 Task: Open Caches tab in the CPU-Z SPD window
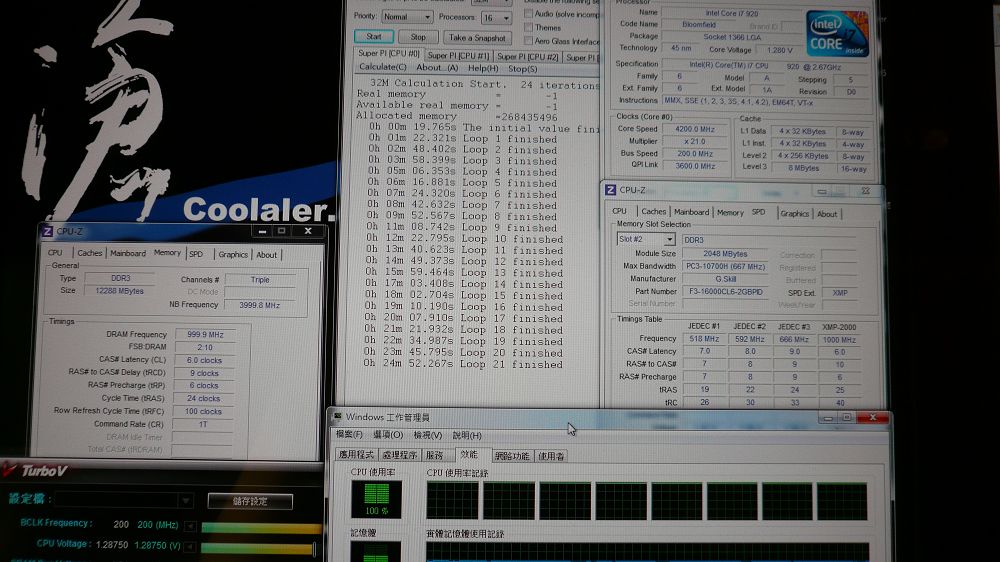click(x=654, y=212)
